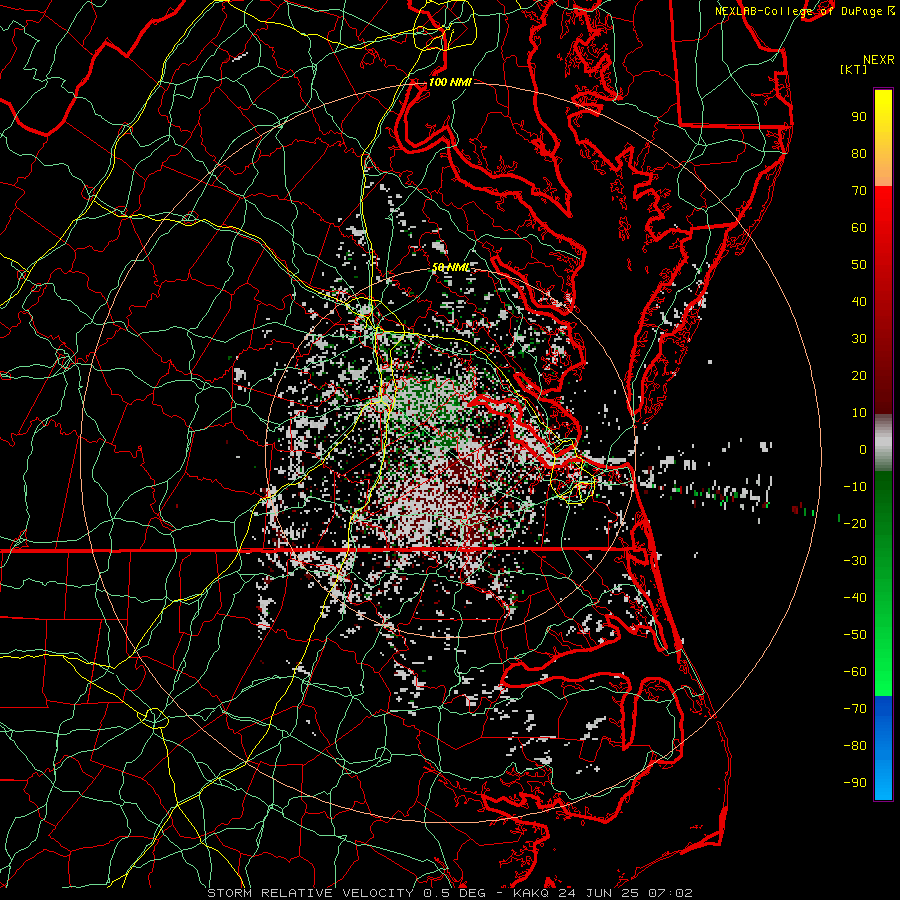Click the "-10" value on the velocity scale
The width and height of the screenshot is (900, 900).
pos(855,487)
